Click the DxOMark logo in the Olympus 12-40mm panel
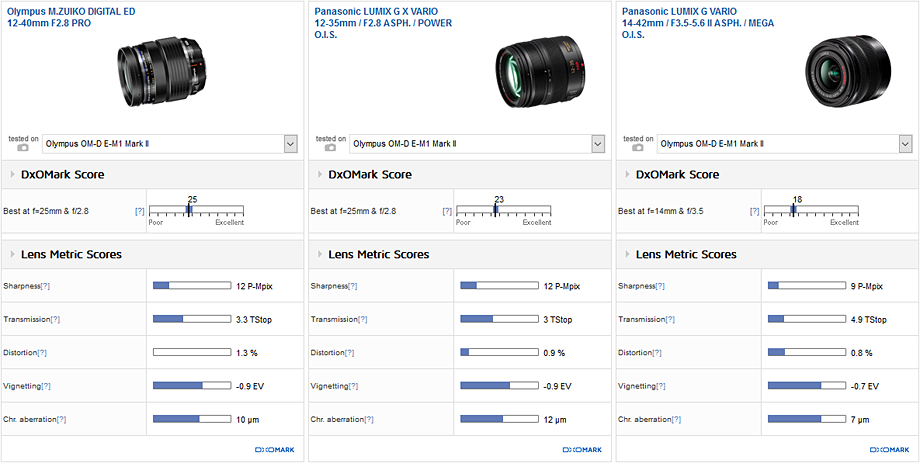 [x=275, y=450]
